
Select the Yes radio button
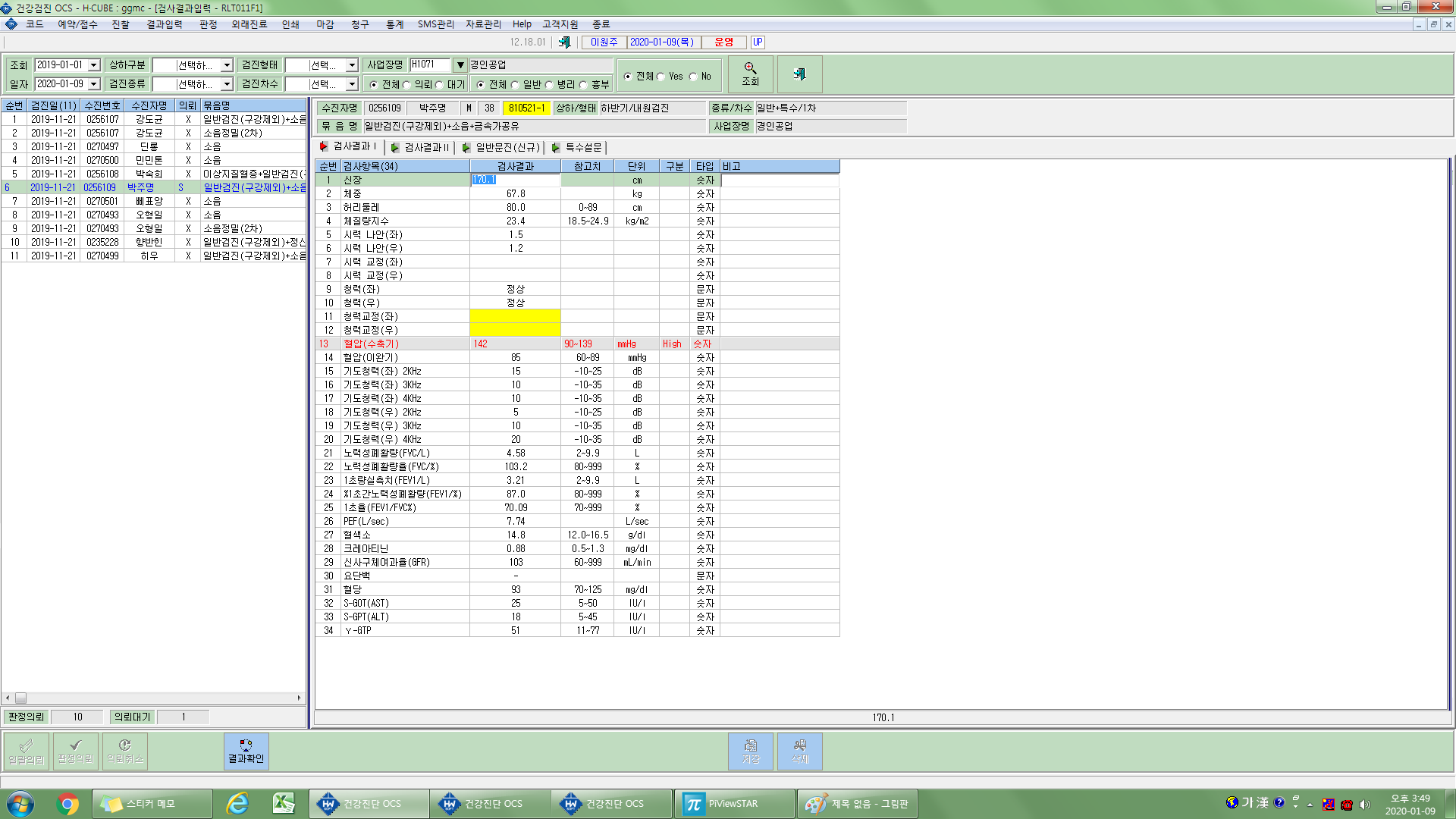click(x=661, y=77)
